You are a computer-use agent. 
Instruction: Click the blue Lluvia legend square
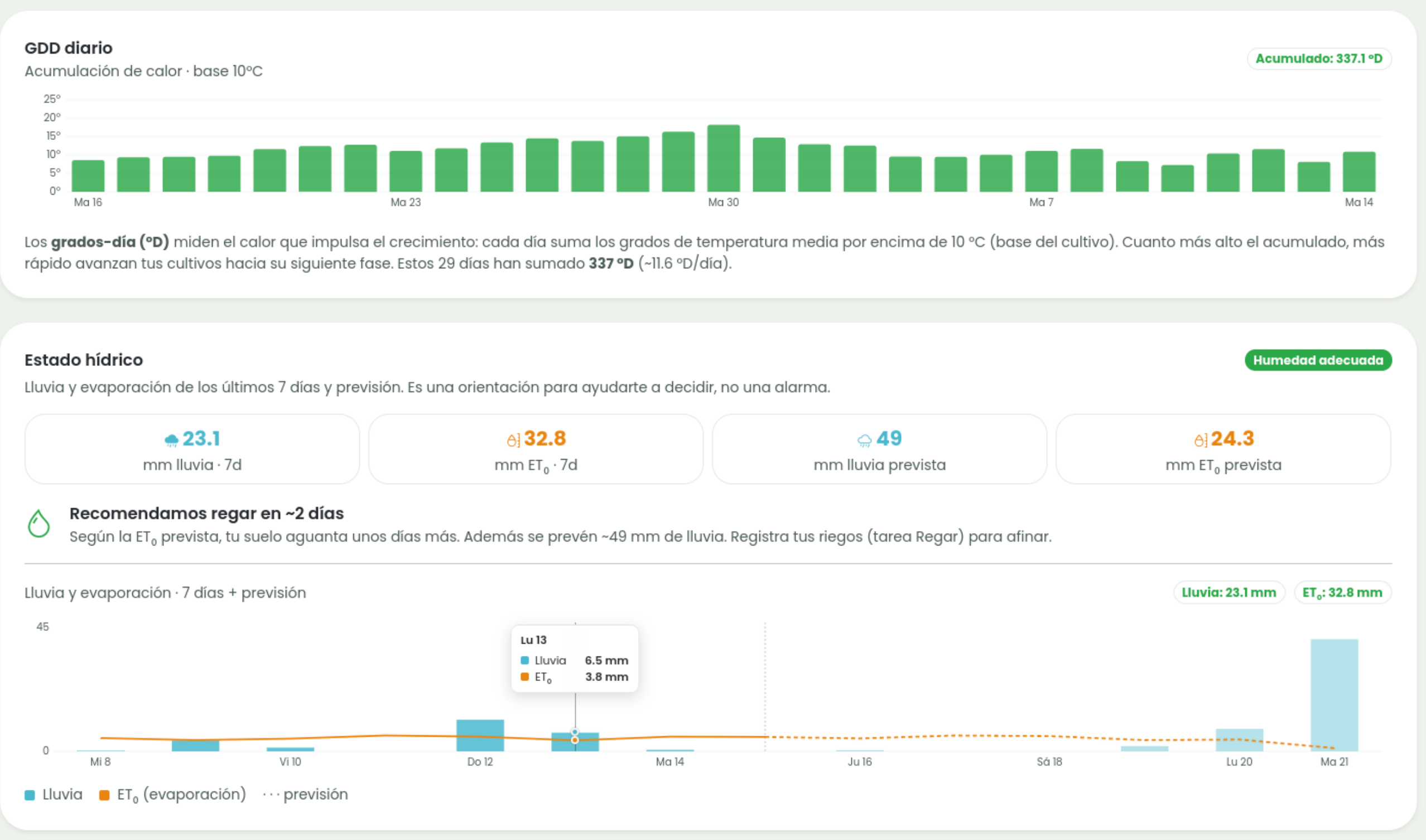tap(30, 795)
